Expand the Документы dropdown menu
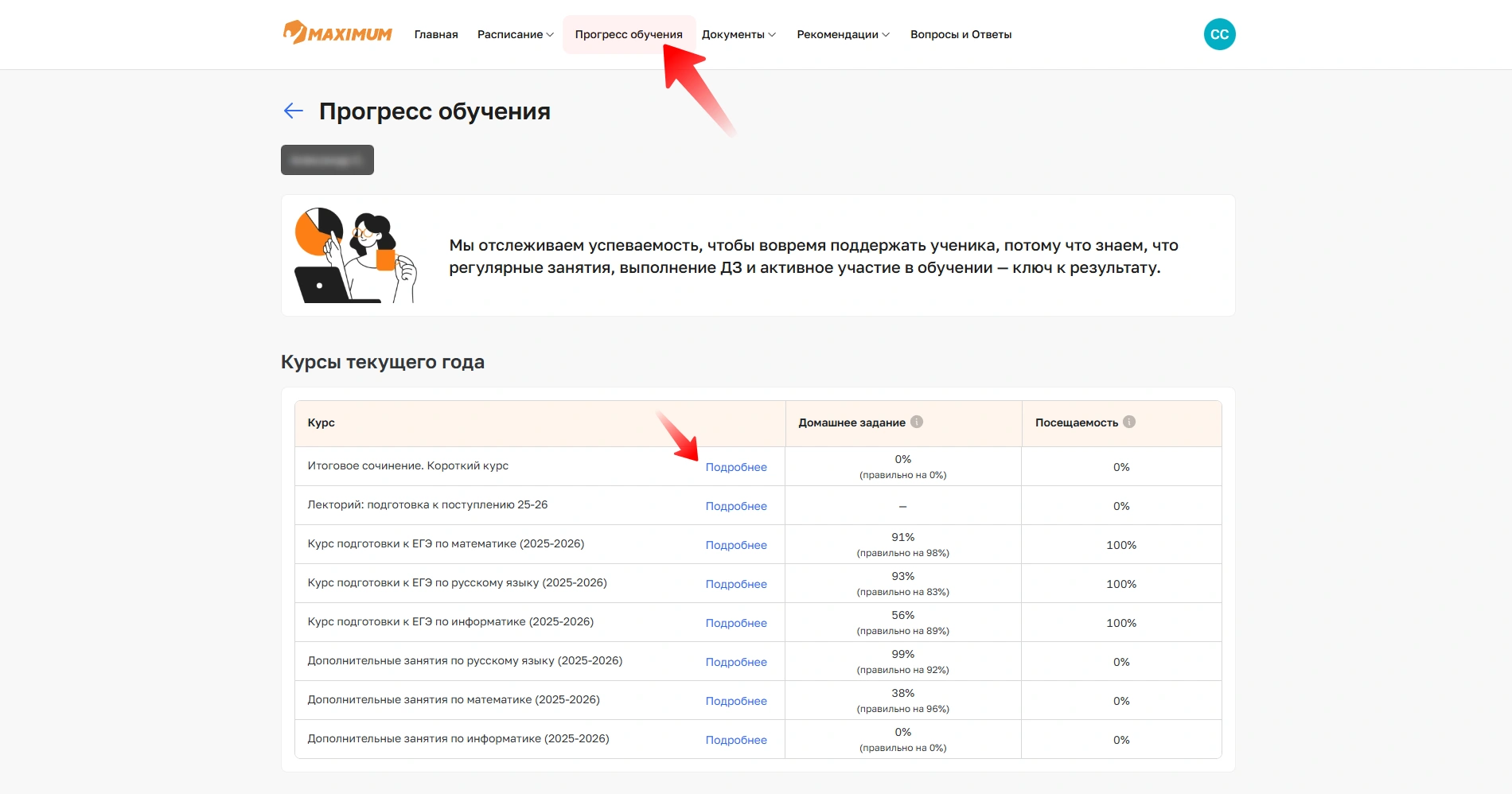The image size is (1512, 794). 738,34
